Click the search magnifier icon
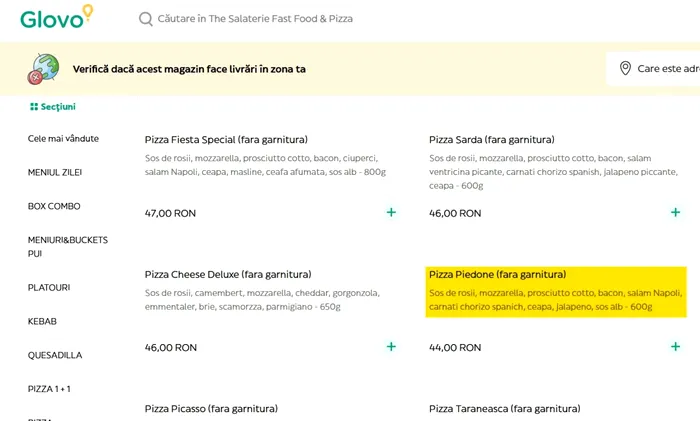700x421 pixels. click(x=146, y=19)
